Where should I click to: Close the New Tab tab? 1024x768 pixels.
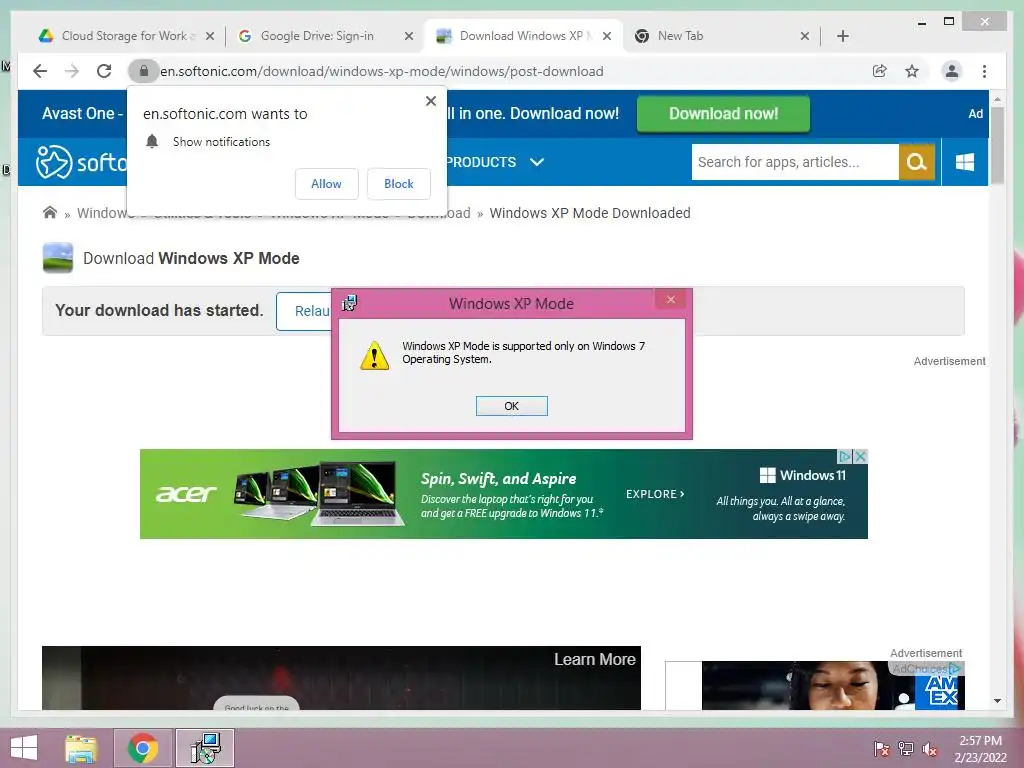click(805, 36)
